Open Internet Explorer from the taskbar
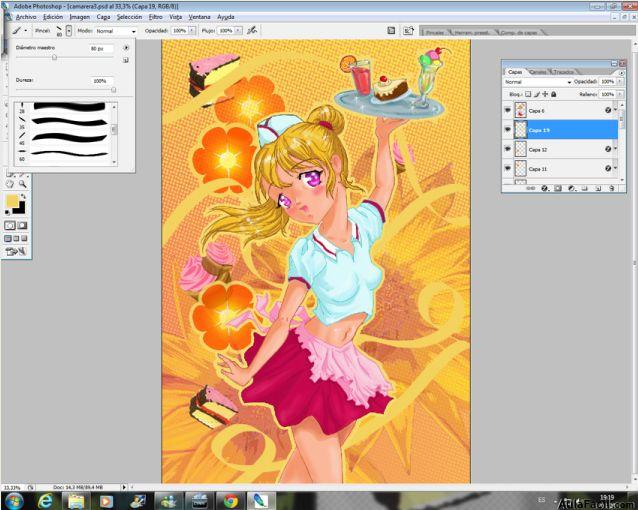Screen dimensions: 638x510 coord(46,501)
